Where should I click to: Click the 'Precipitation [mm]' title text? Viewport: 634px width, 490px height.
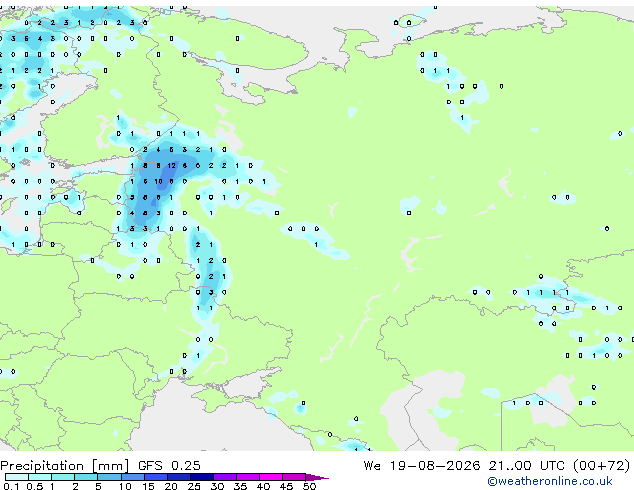tap(65, 466)
